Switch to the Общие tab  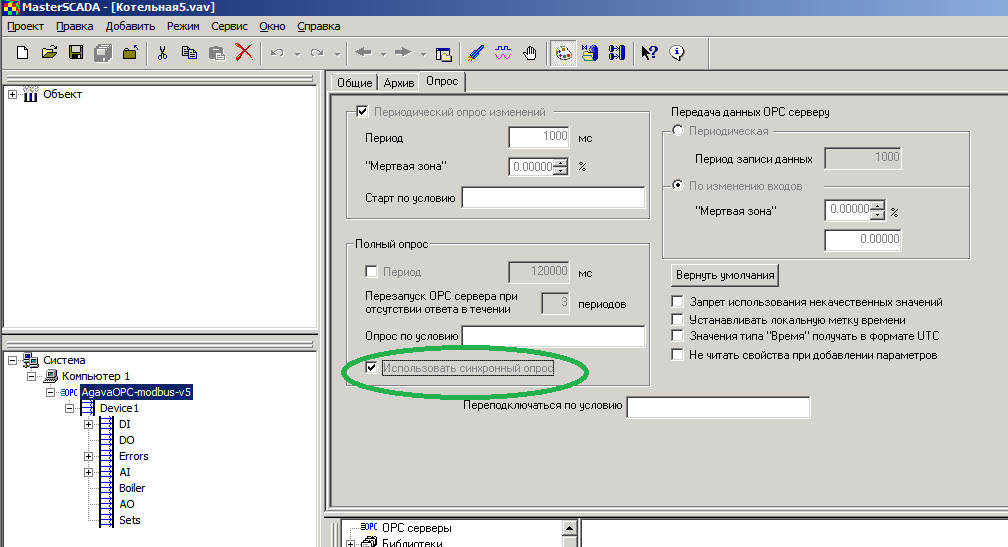[x=354, y=83]
